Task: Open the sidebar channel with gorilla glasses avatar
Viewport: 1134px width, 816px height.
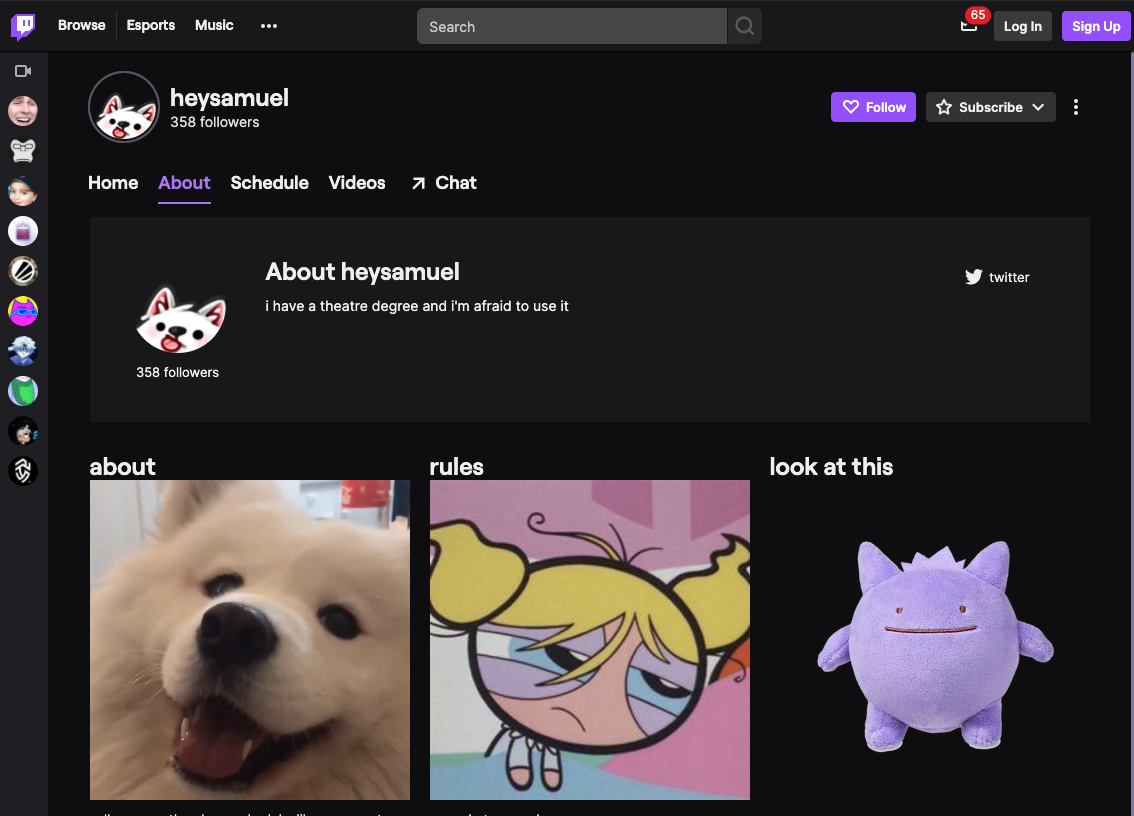Action: pos(23,150)
